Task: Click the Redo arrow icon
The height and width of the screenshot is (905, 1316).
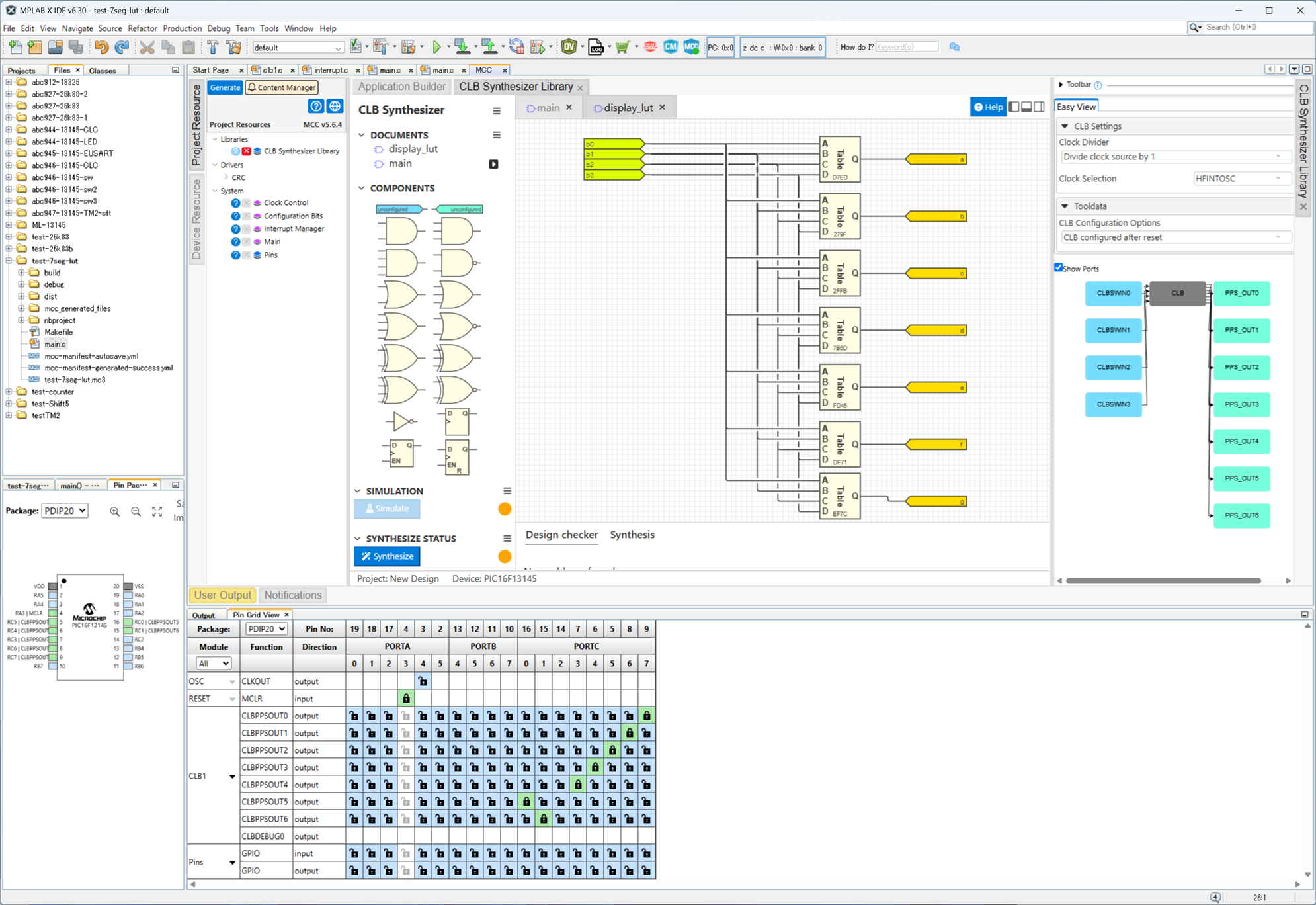Action: tap(122, 47)
